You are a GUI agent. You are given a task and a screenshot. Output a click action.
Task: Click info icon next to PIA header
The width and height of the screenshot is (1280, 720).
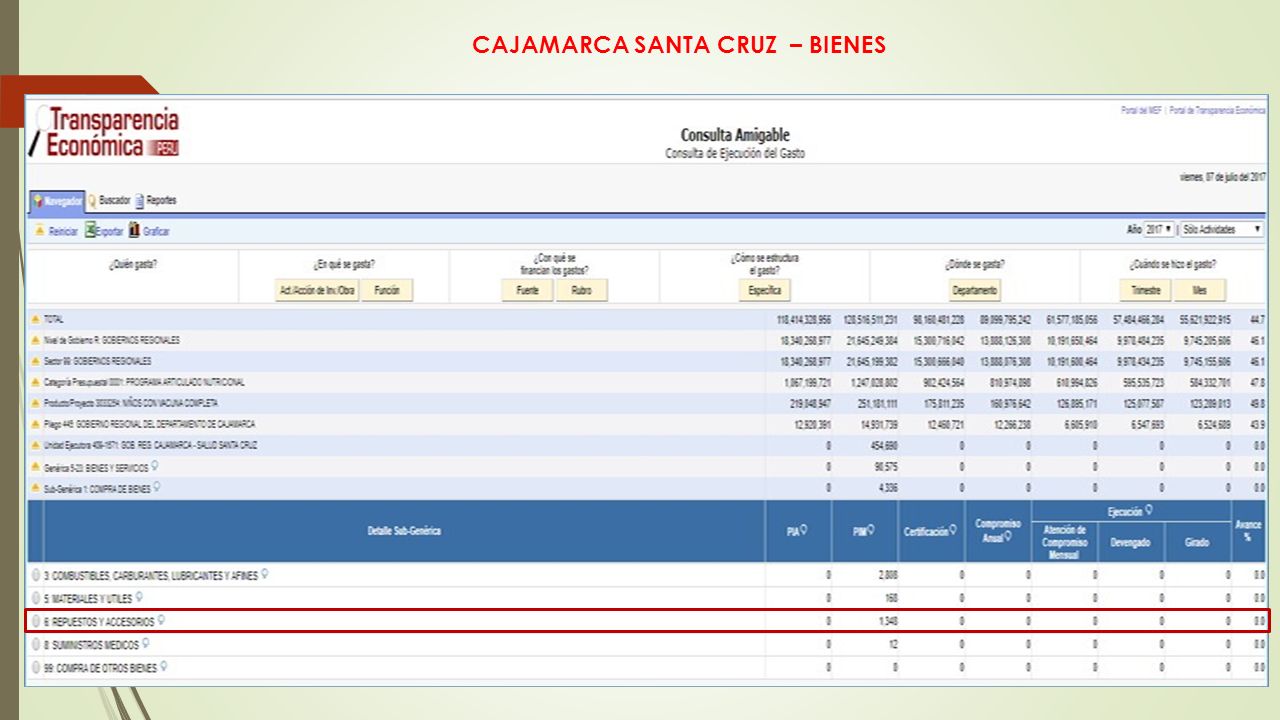(x=804, y=531)
